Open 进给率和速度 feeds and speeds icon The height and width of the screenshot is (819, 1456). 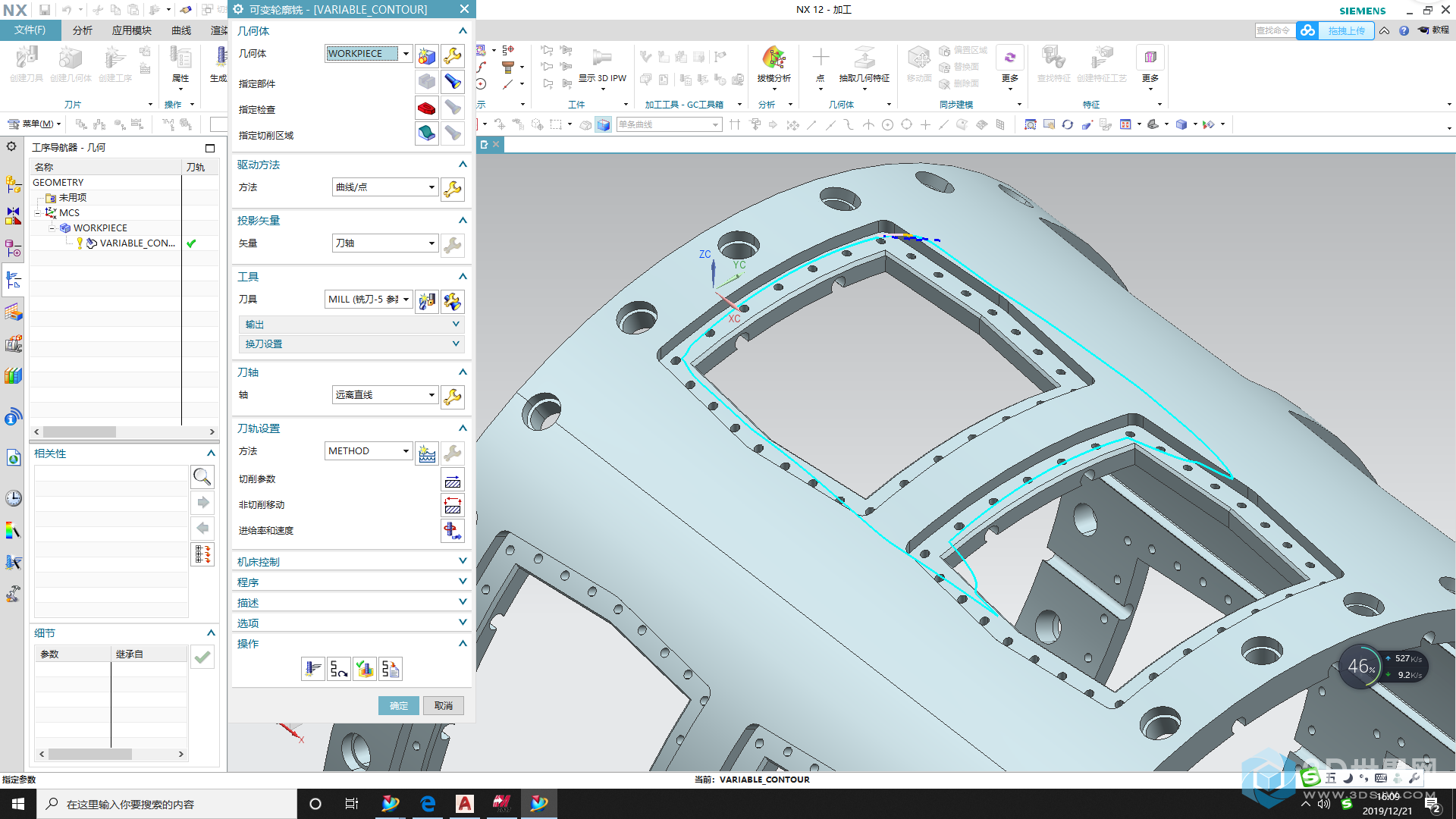click(x=453, y=531)
